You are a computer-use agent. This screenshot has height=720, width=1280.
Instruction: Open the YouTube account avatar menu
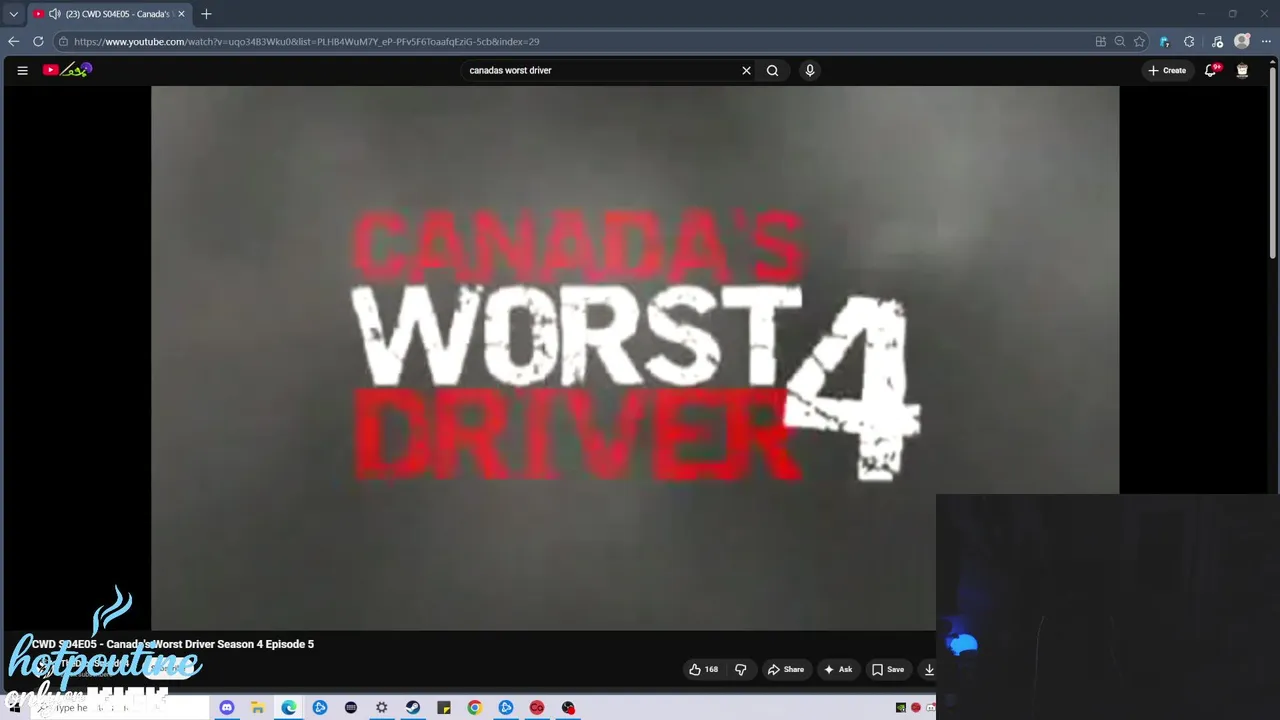point(1242,70)
